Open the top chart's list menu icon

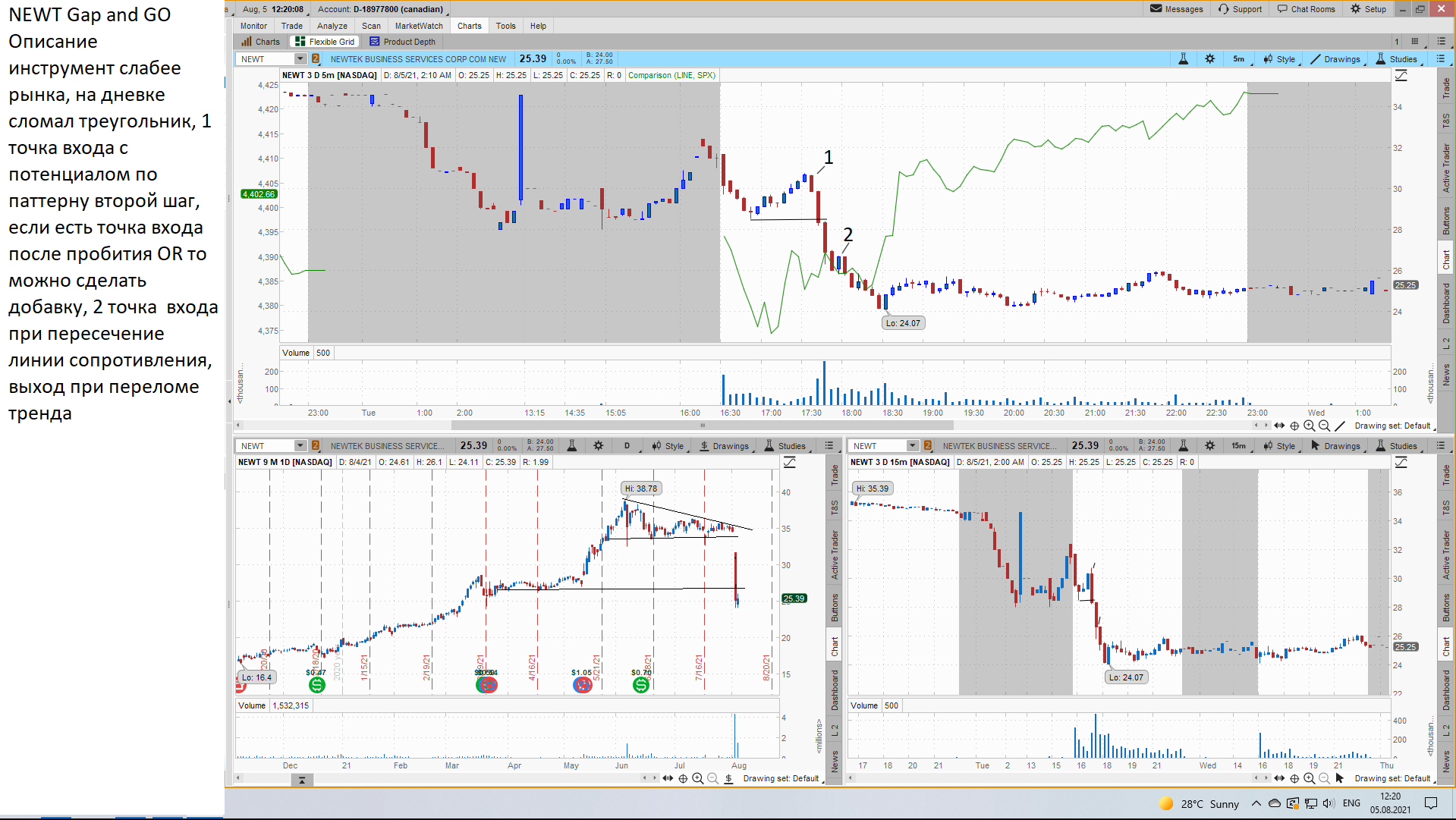point(1440,59)
